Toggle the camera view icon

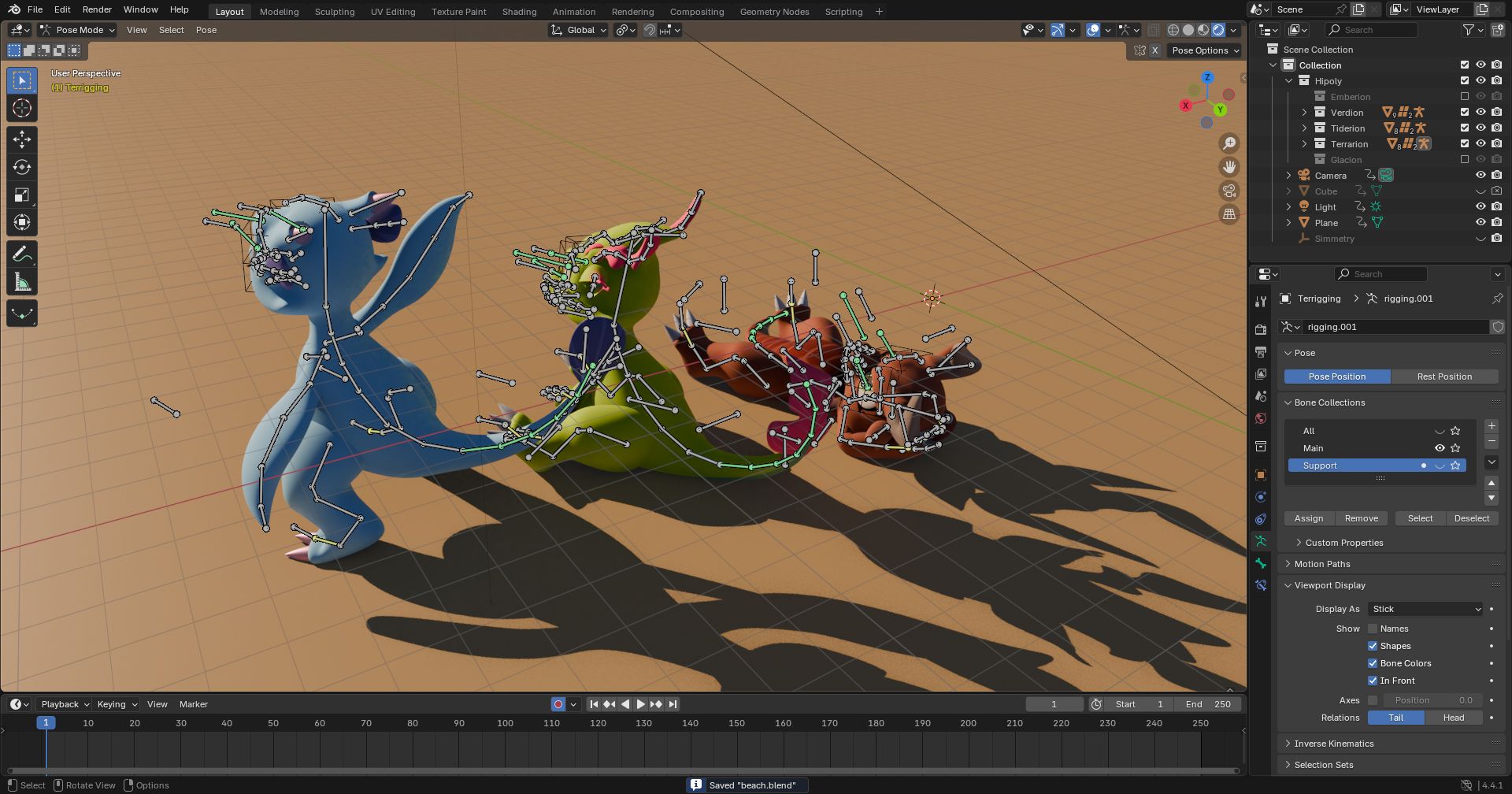[x=1228, y=191]
